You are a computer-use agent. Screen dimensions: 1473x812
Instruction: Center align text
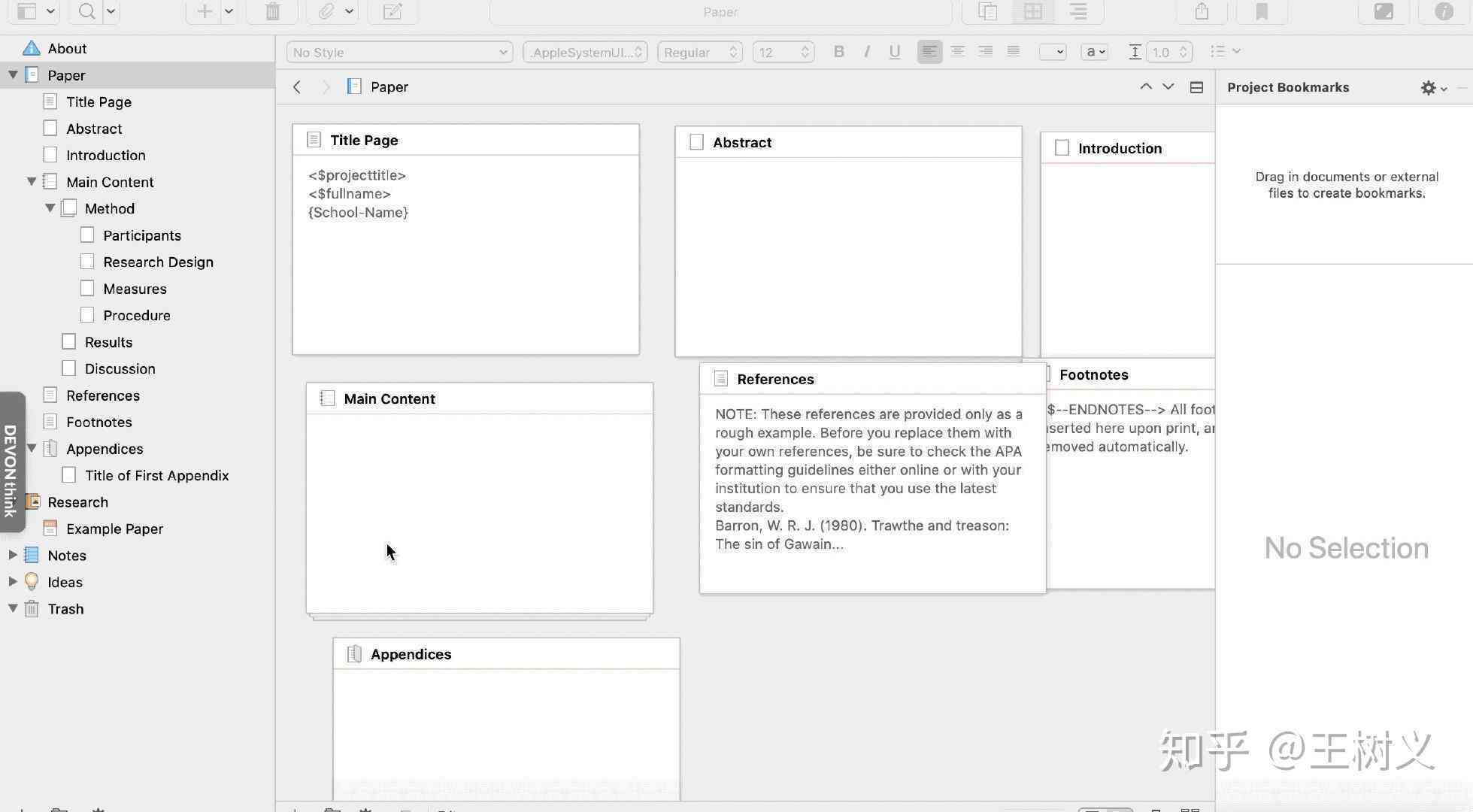pyautogui.click(x=957, y=51)
